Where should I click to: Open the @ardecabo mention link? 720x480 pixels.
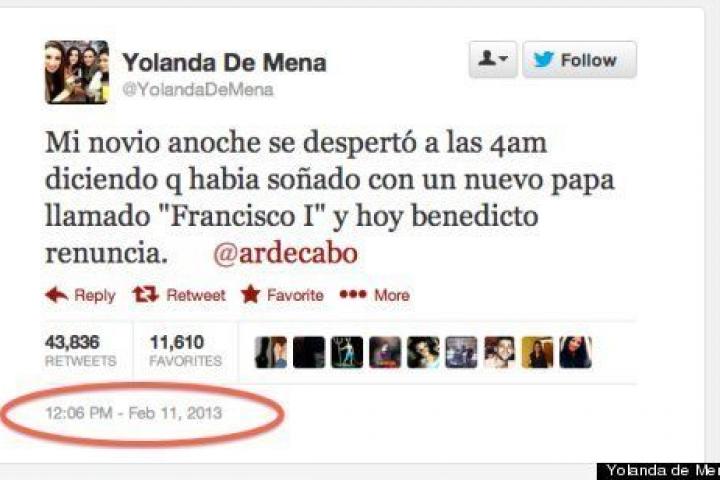coord(286,254)
